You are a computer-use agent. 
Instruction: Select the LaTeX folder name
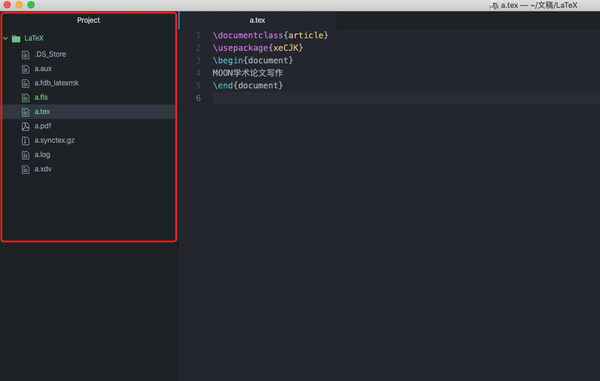click(34, 38)
